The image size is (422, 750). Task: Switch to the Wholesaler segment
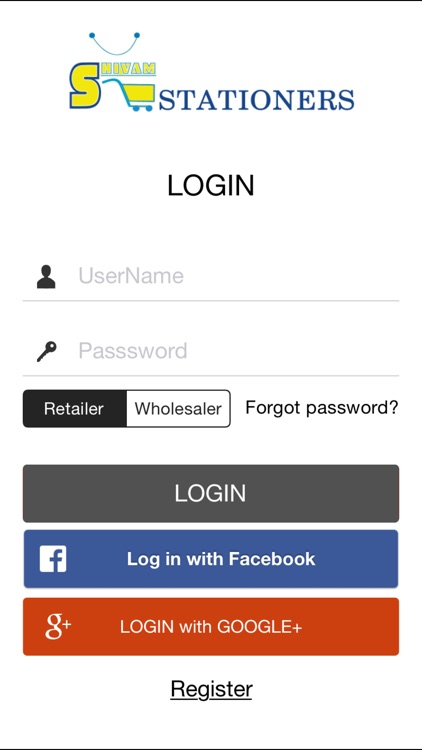pos(178,408)
